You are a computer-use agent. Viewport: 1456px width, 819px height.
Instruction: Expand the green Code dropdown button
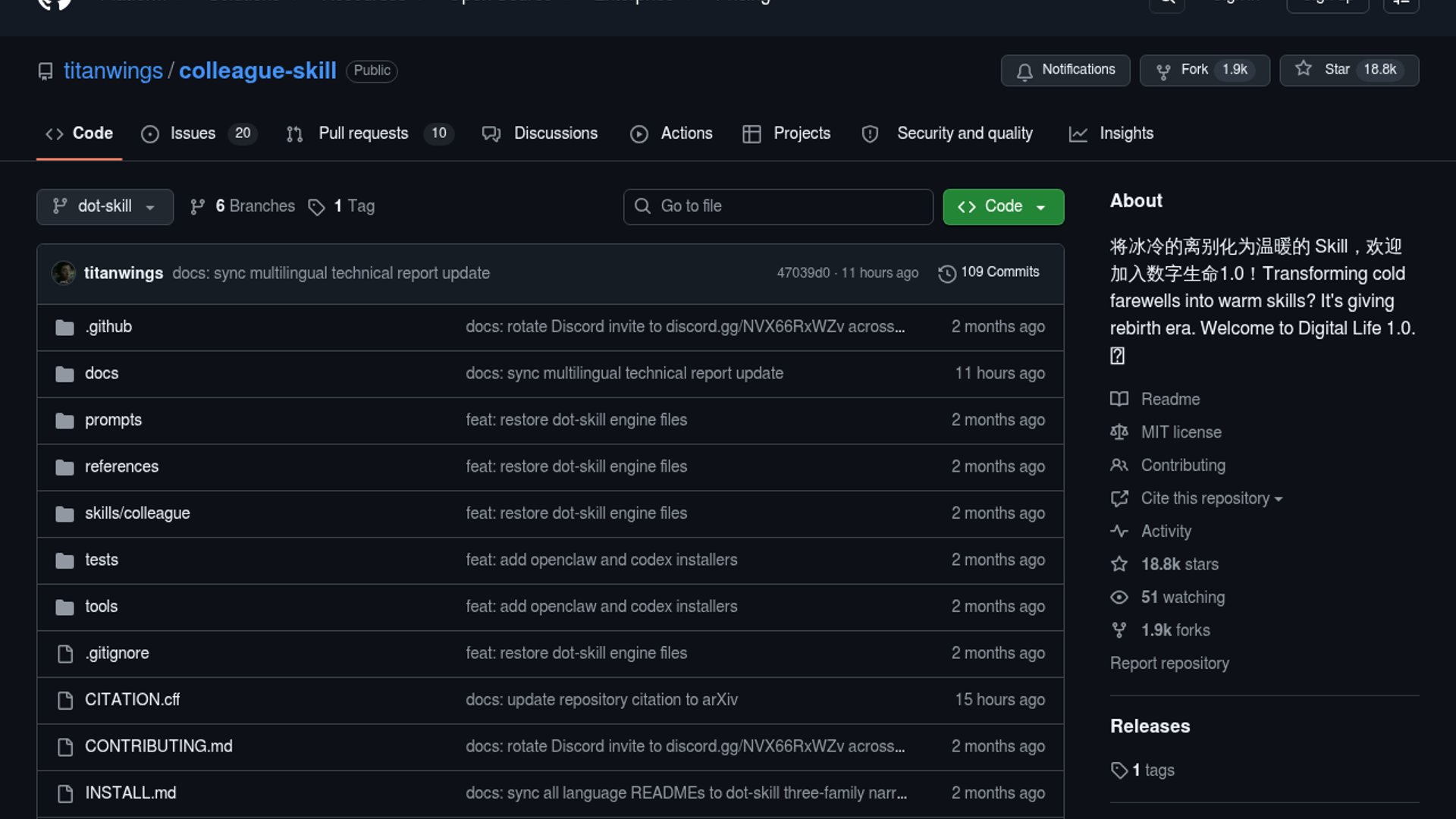[x=1003, y=206]
